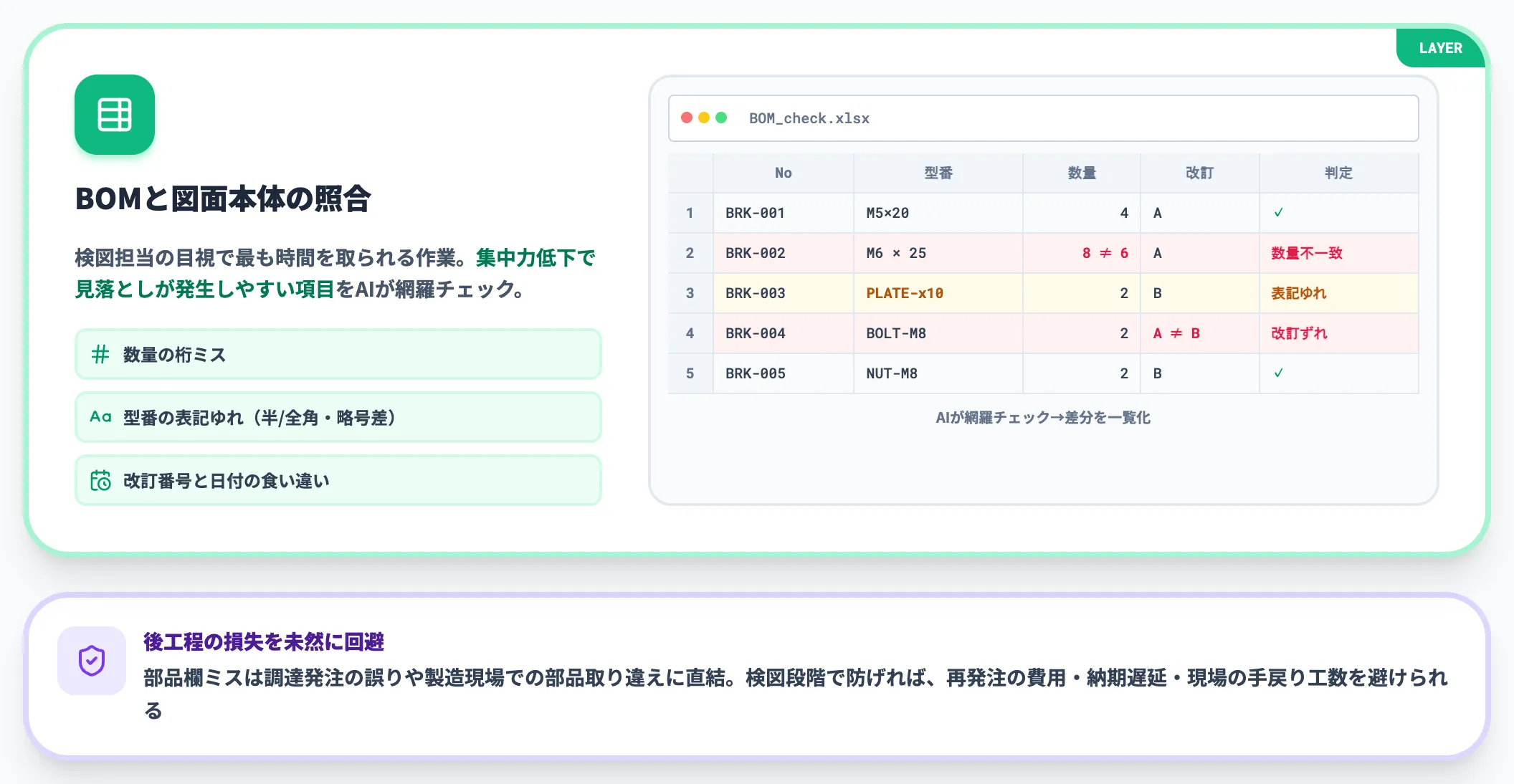Image resolution: width=1514 pixels, height=784 pixels.
Task: Click the heading BOMと図面本体の照合
Action: click(223, 199)
